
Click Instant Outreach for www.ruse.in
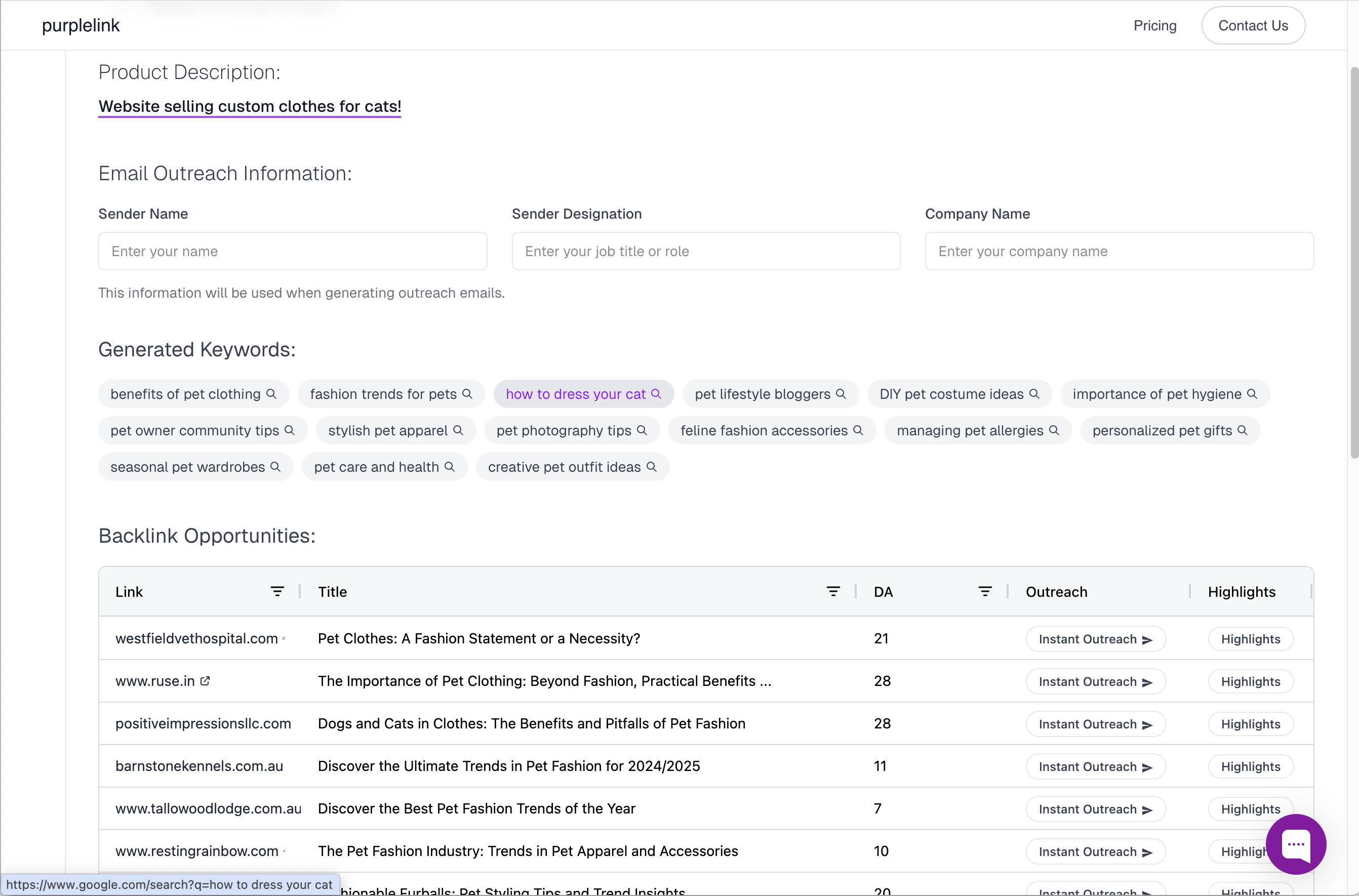(x=1096, y=681)
